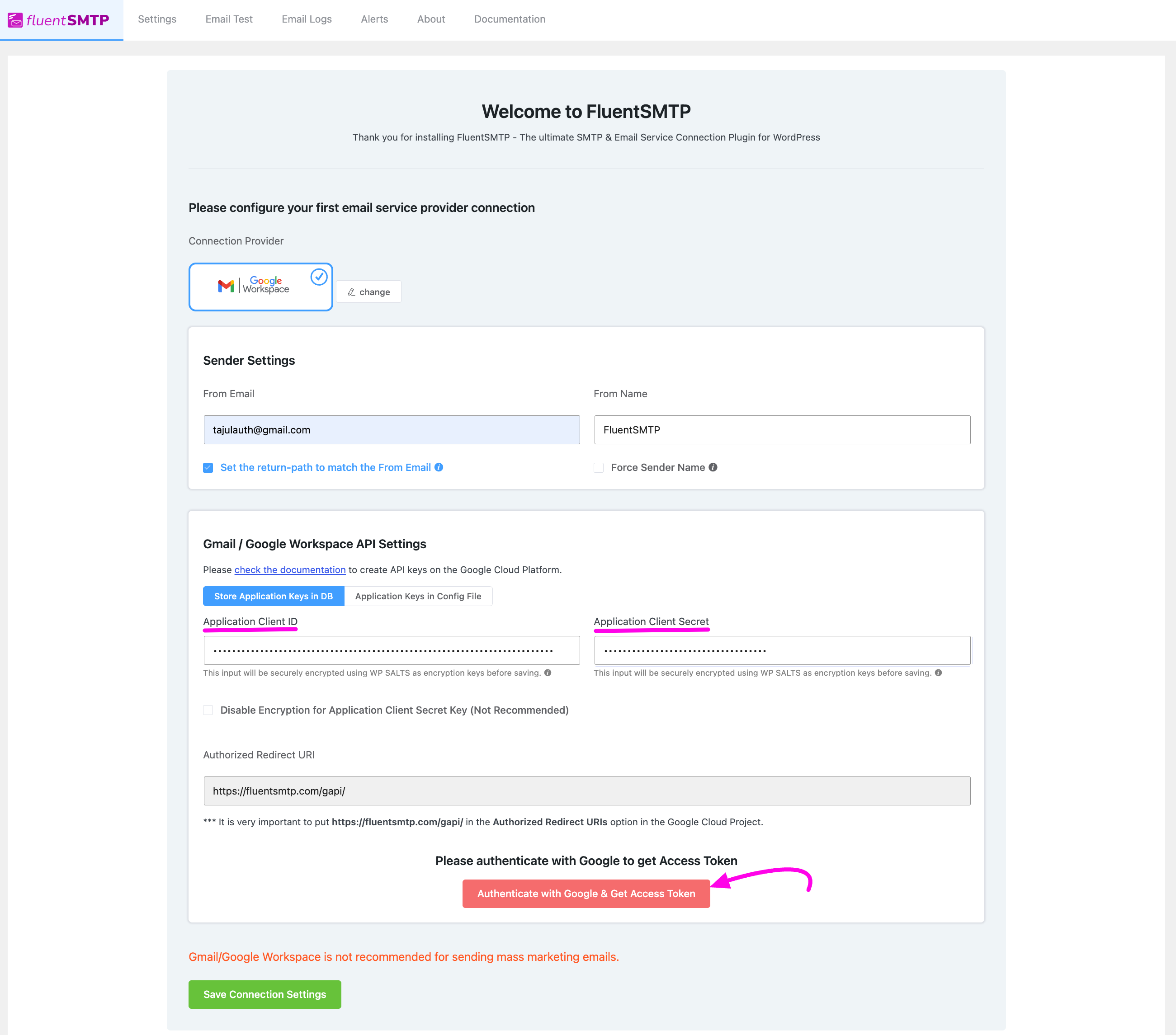
Task: Click the Gmail M logo icon
Action: pos(226,286)
